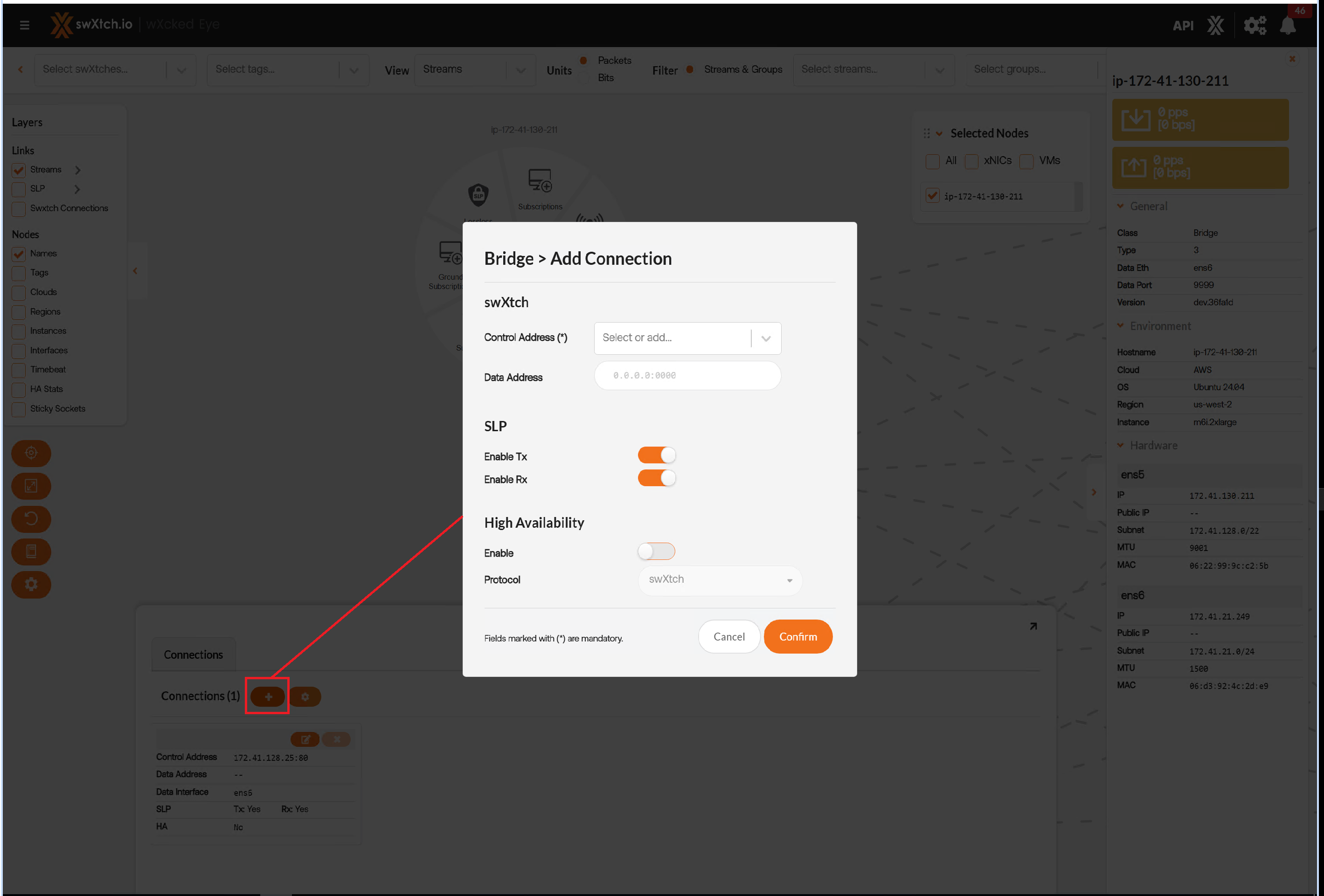Click the Confirm button
1324x896 pixels.
coord(797,636)
